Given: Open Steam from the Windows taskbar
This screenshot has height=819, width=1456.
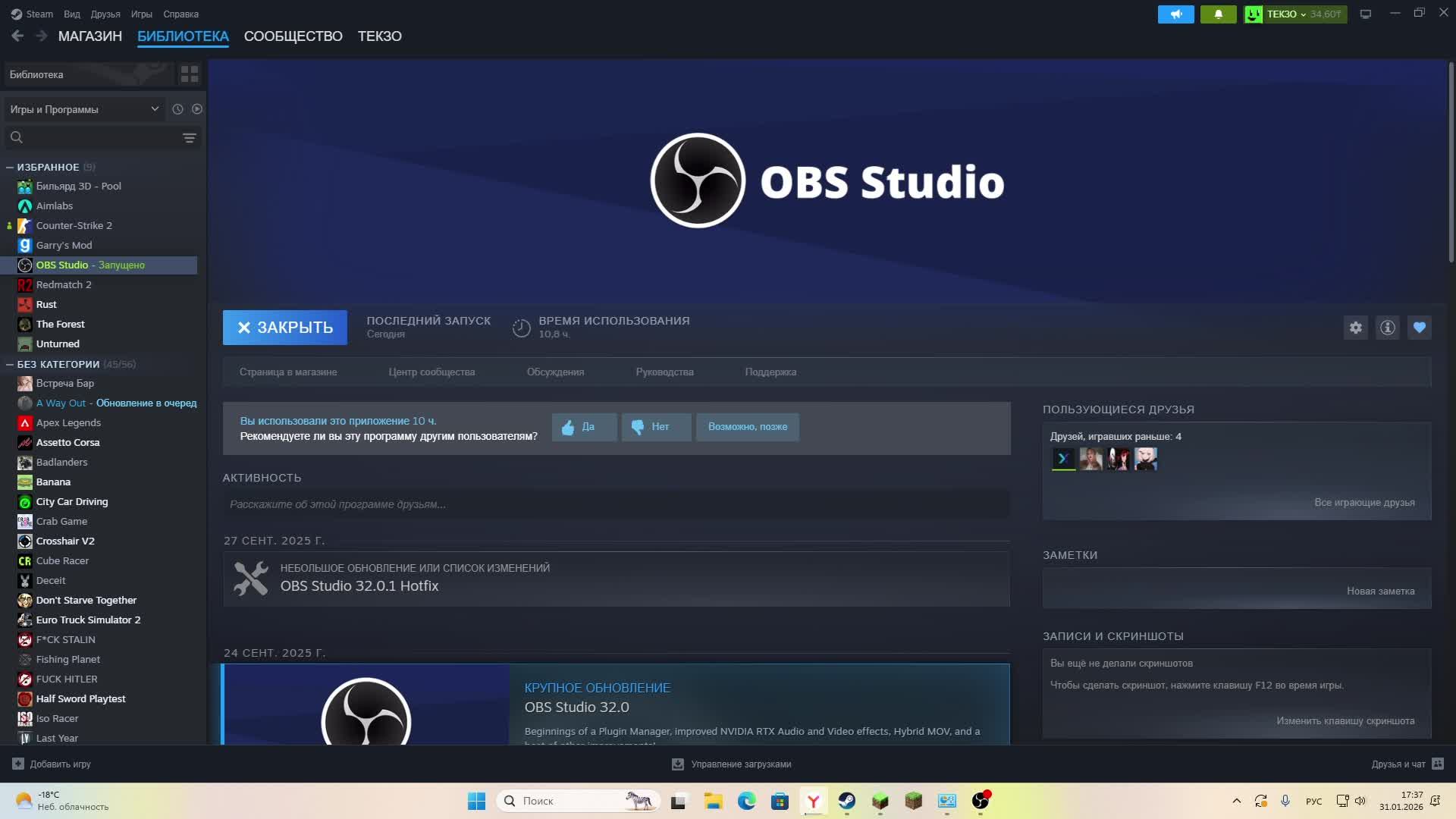Looking at the screenshot, I should pyautogui.click(x=846, y=801).
